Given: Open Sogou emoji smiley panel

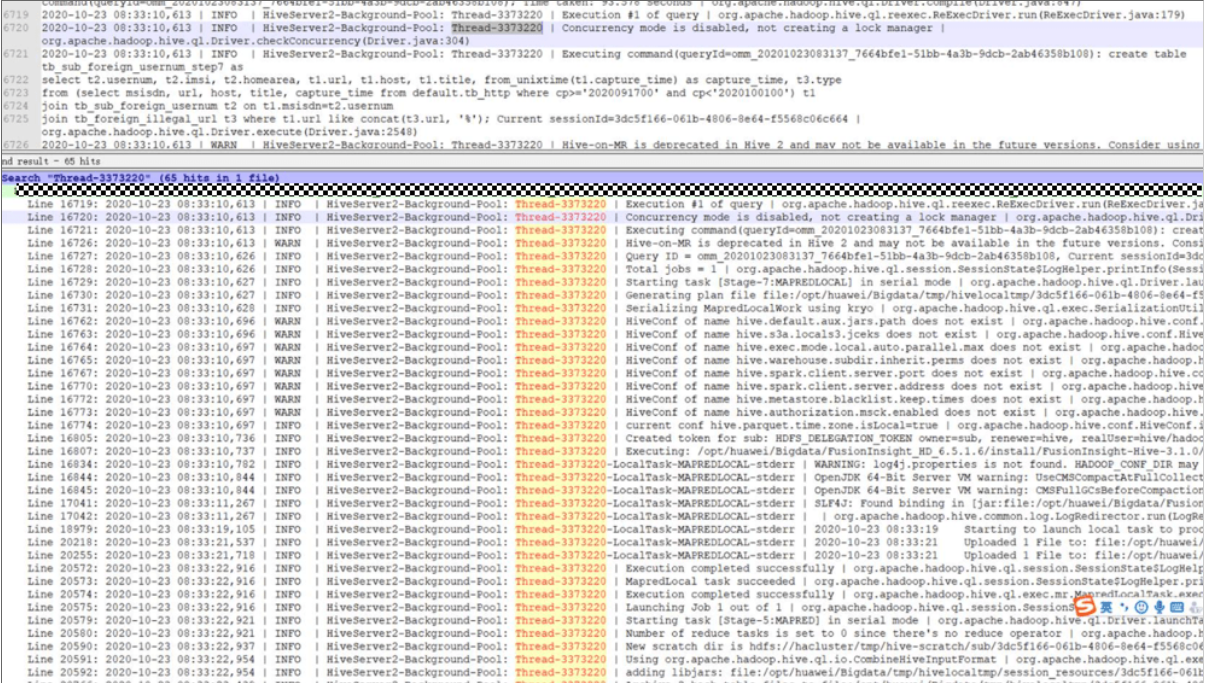Looking at the screenshot, I should [x=1141, y=607].
